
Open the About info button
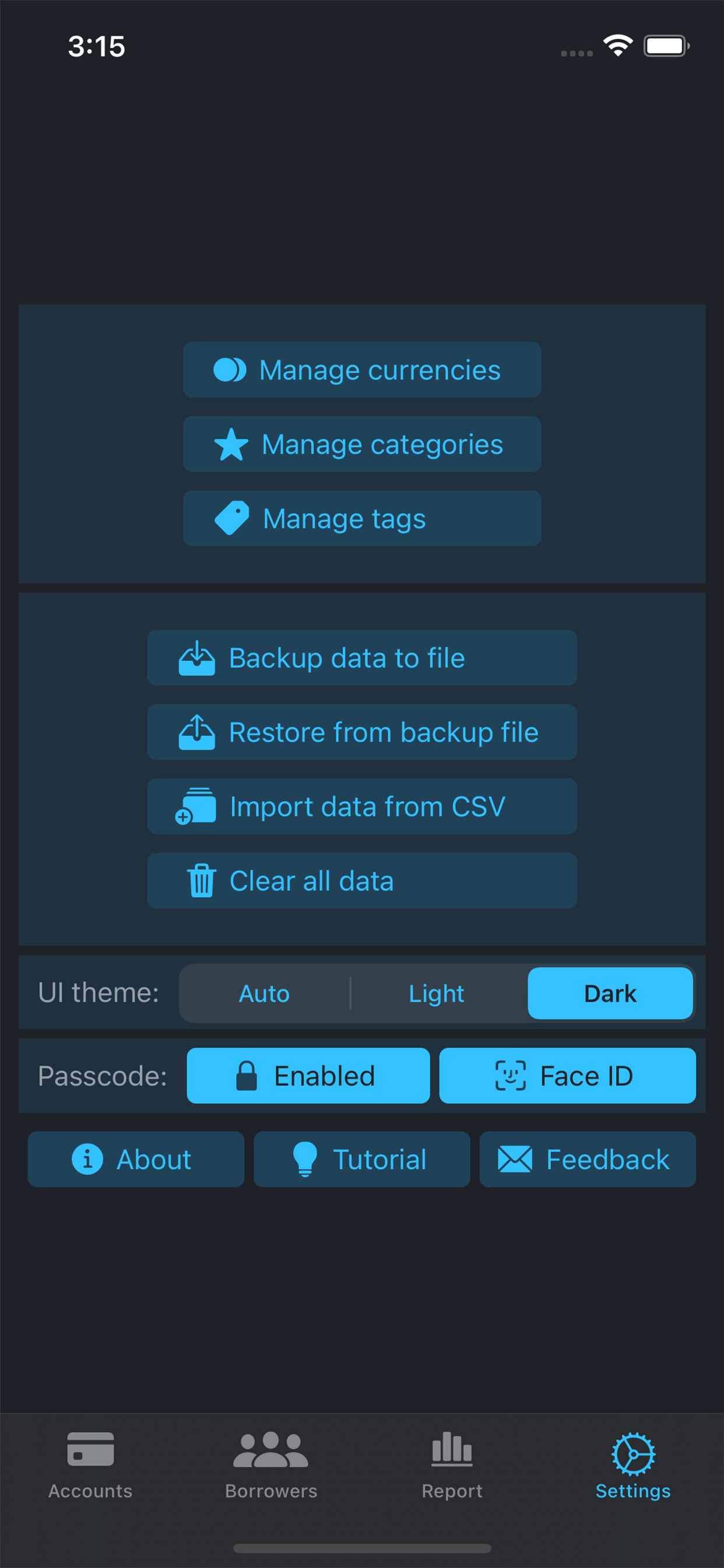(x=136, y=1160)
